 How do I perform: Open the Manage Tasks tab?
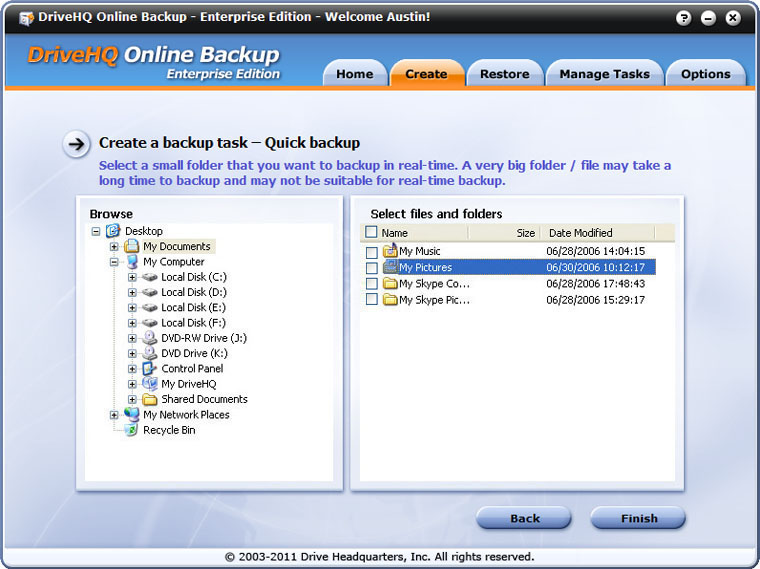pos(604,74)
